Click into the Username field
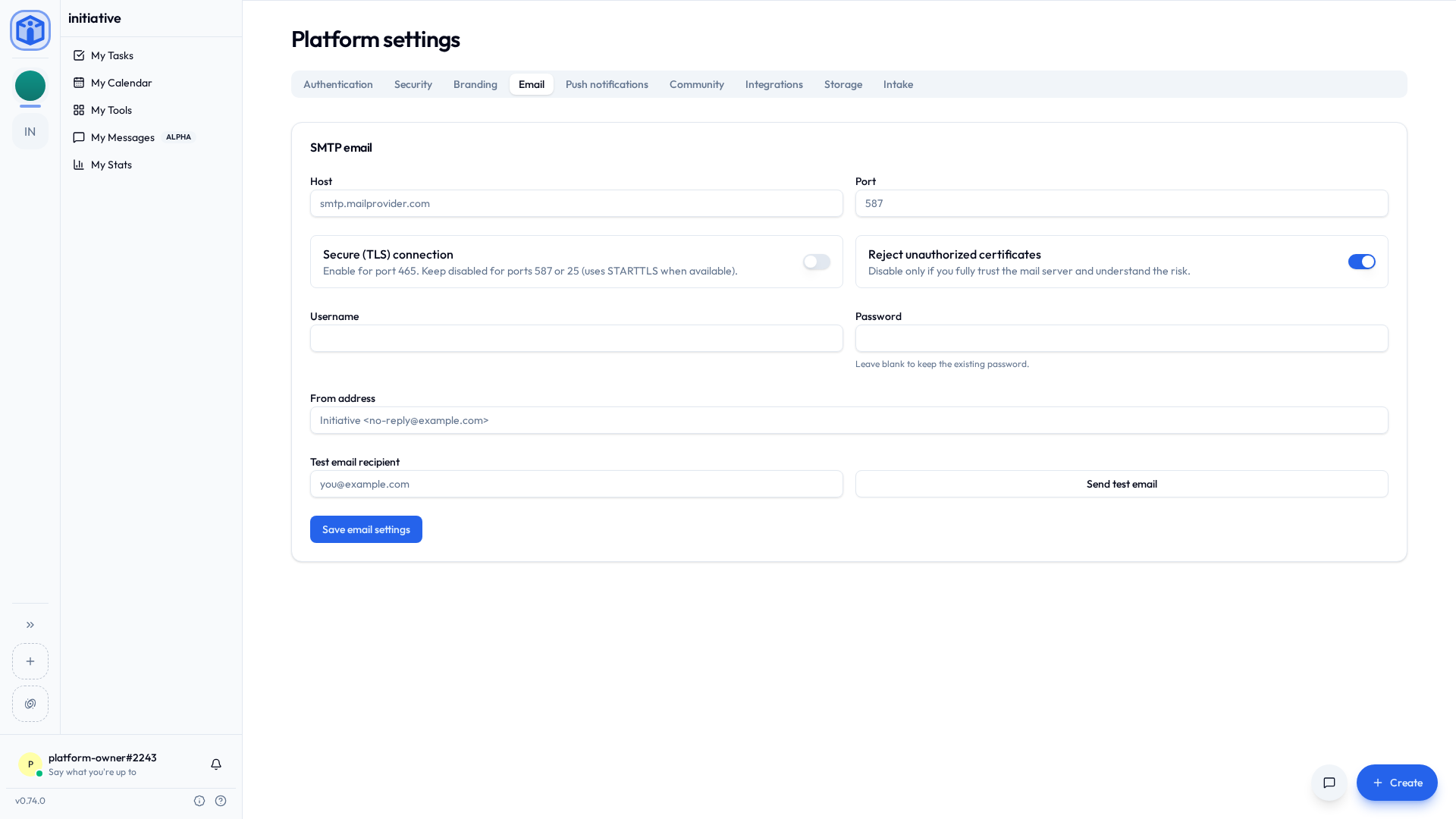 [x=576, y=338]
